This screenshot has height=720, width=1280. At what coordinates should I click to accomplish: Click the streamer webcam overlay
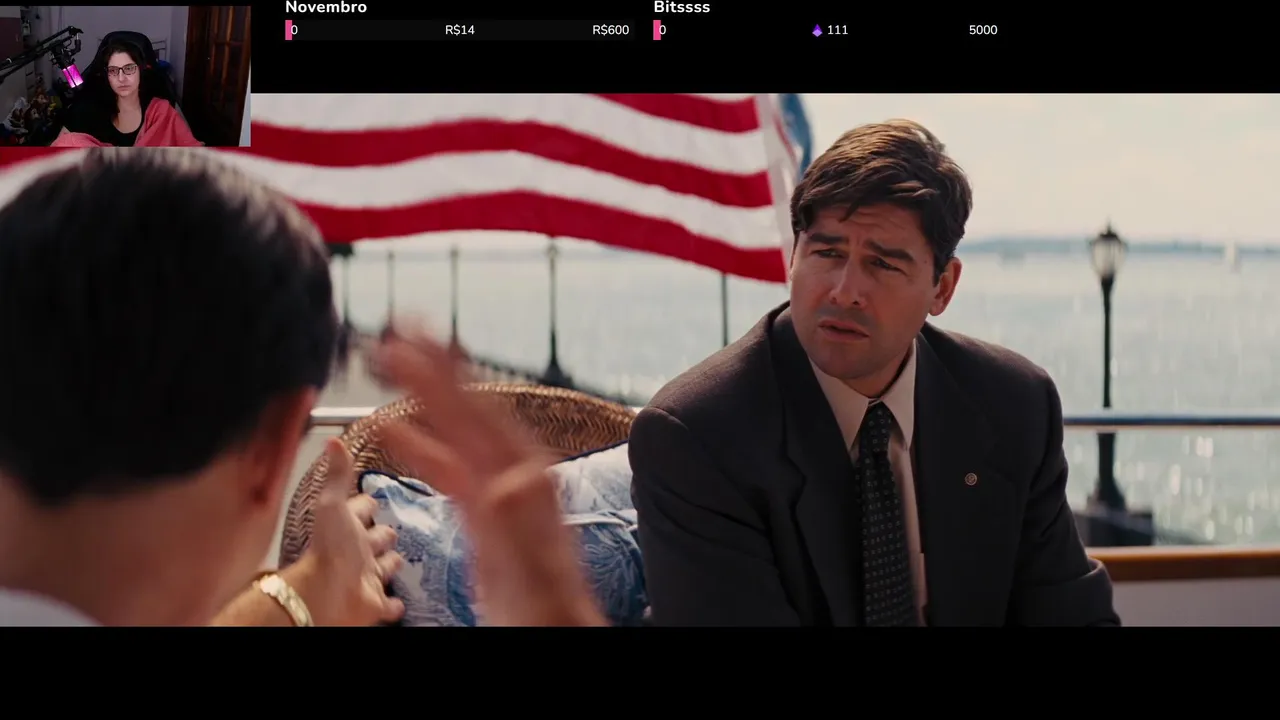(x=125, y=76)
